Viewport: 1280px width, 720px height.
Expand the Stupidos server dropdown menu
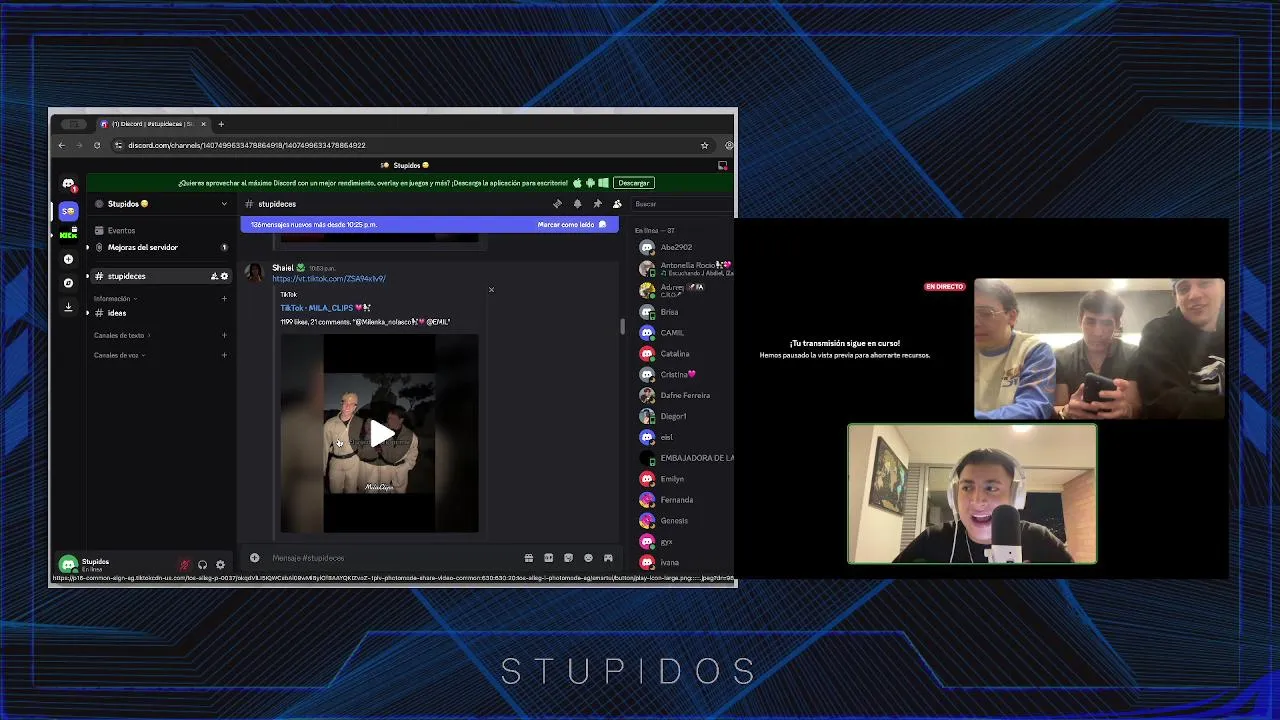[224, 204]
